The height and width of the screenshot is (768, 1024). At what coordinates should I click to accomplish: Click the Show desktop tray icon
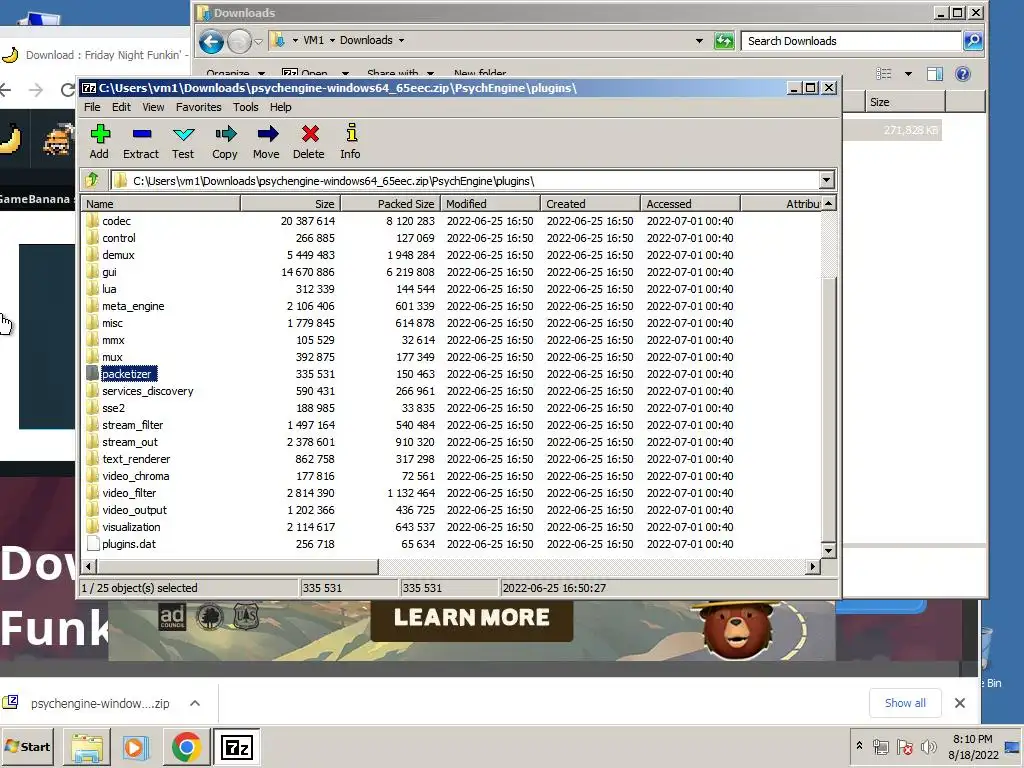(1014, 746)
